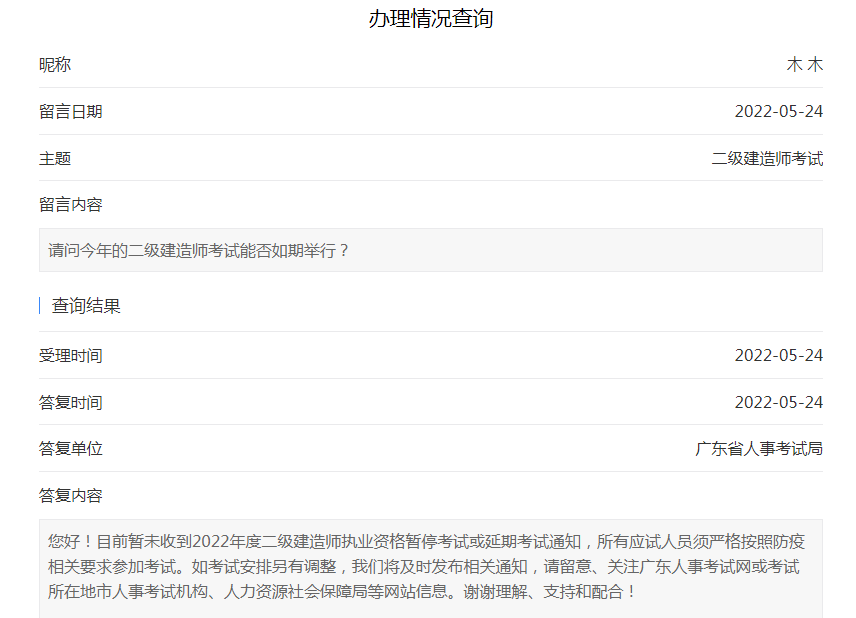
Task: Click the 2022-05-24 value beside 答复时间
Action: (778, 402)
